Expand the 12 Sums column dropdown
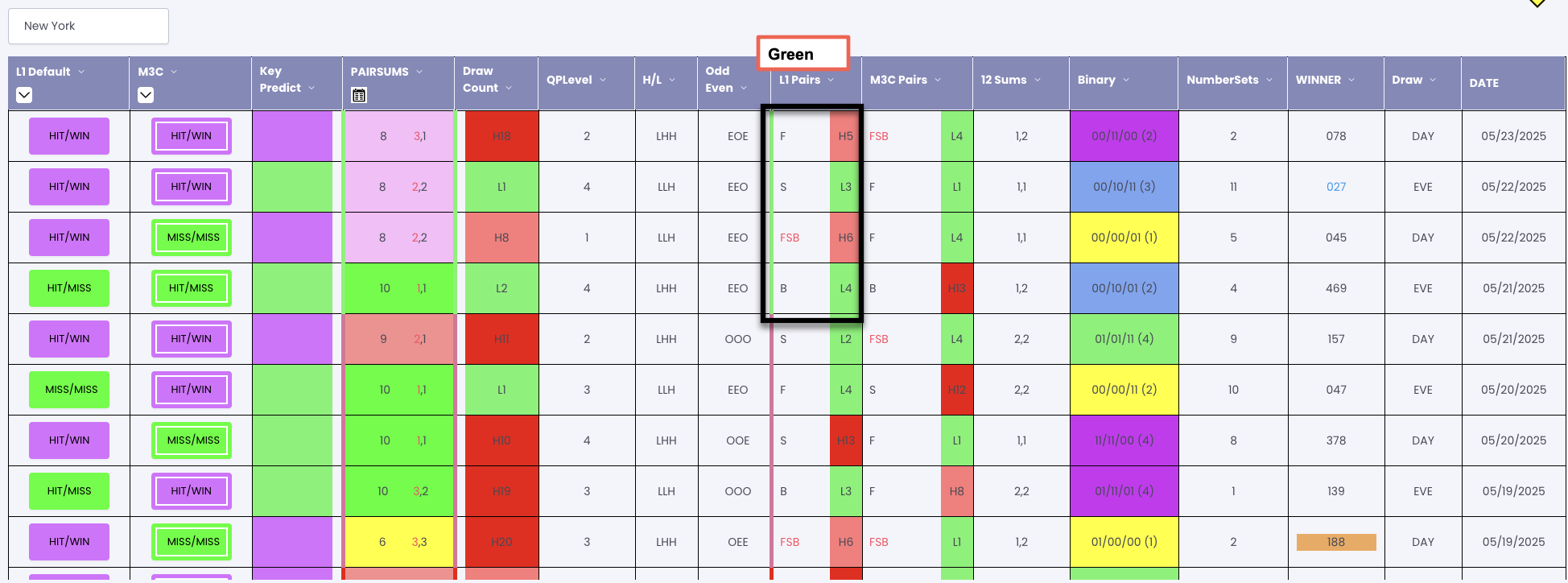Screen dimensions: 1568x583 tap(1038, 80)
